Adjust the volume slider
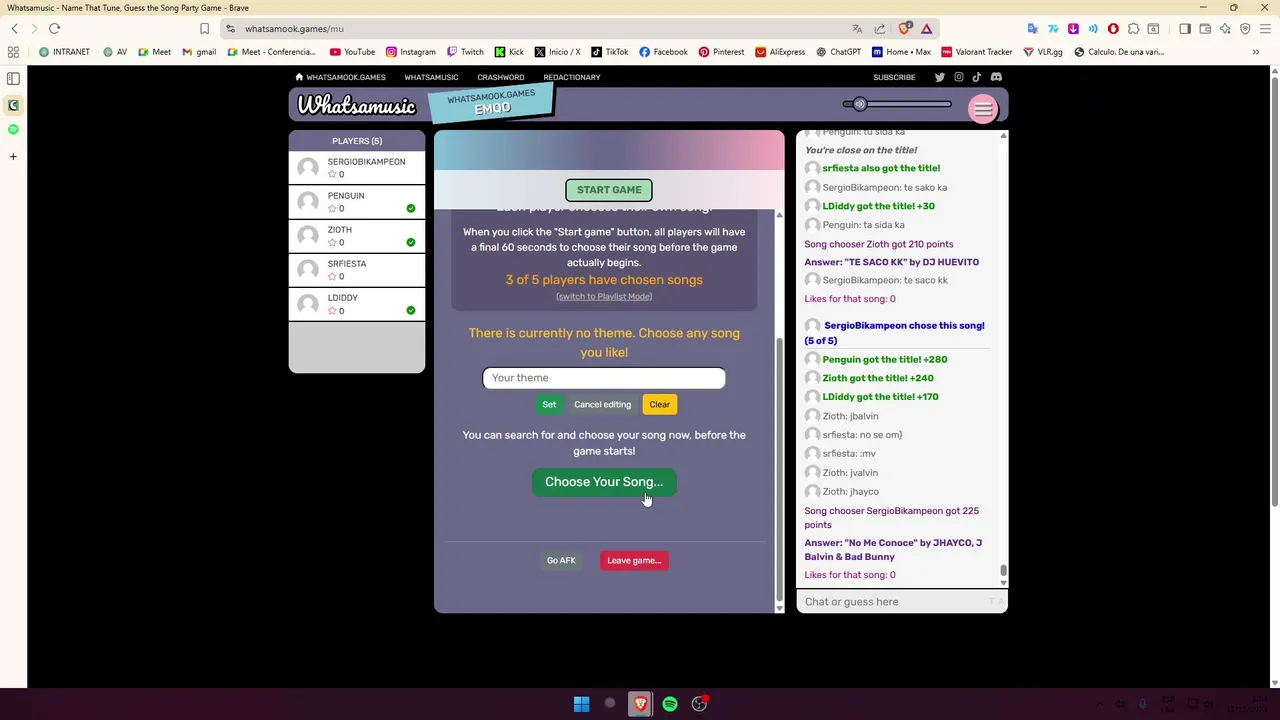1280x720 pixels. 899,104
